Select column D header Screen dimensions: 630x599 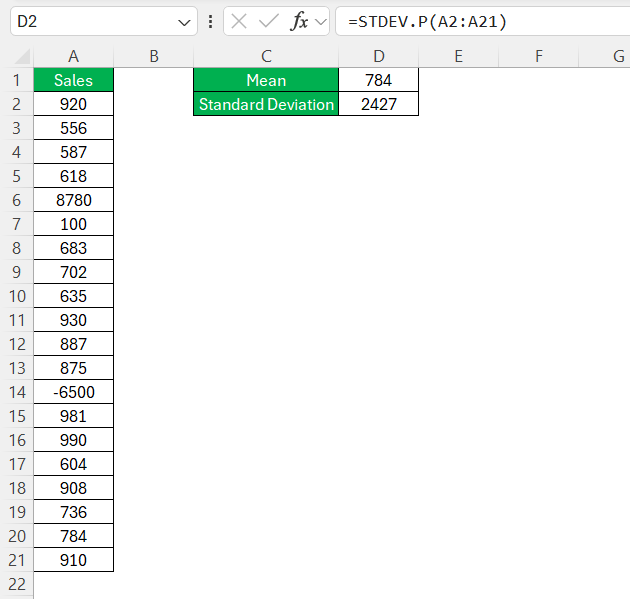pos(378,57)
